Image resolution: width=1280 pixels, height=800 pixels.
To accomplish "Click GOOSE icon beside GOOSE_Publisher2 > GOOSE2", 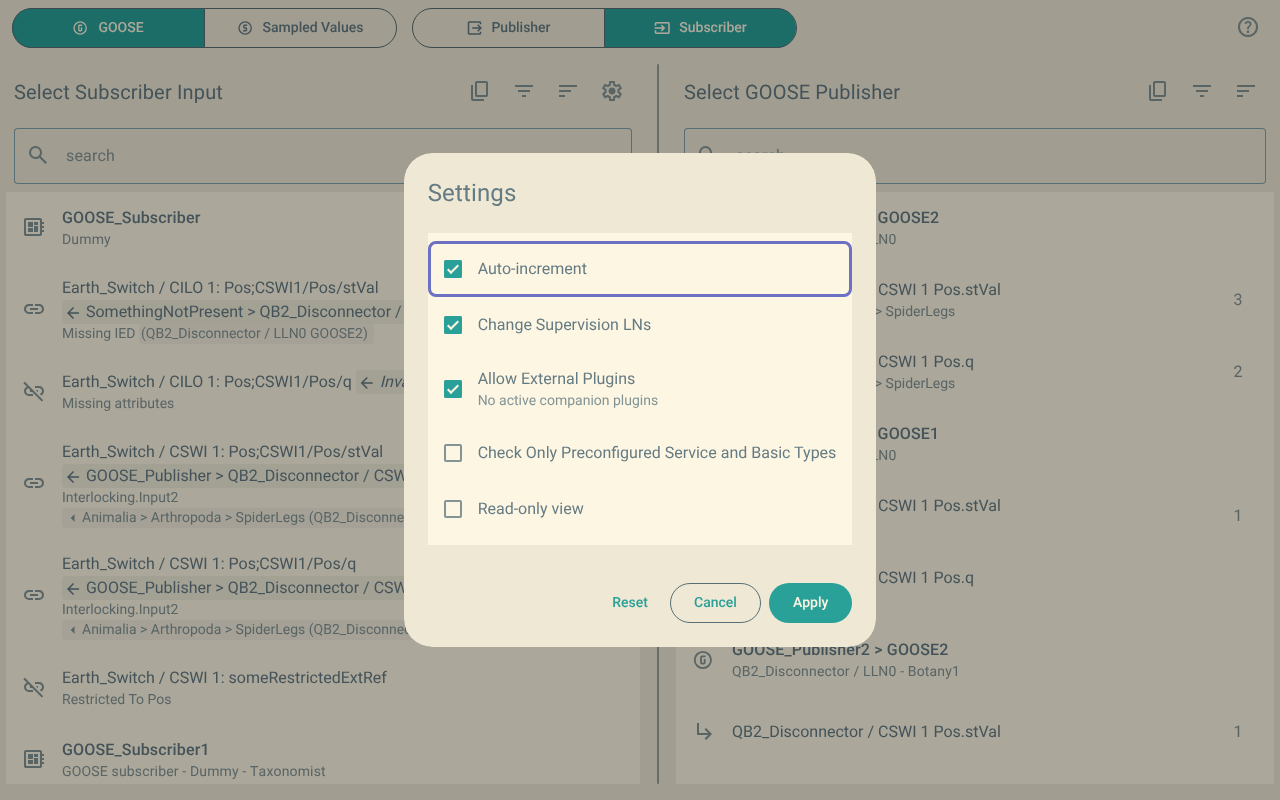I will (704, 660).
